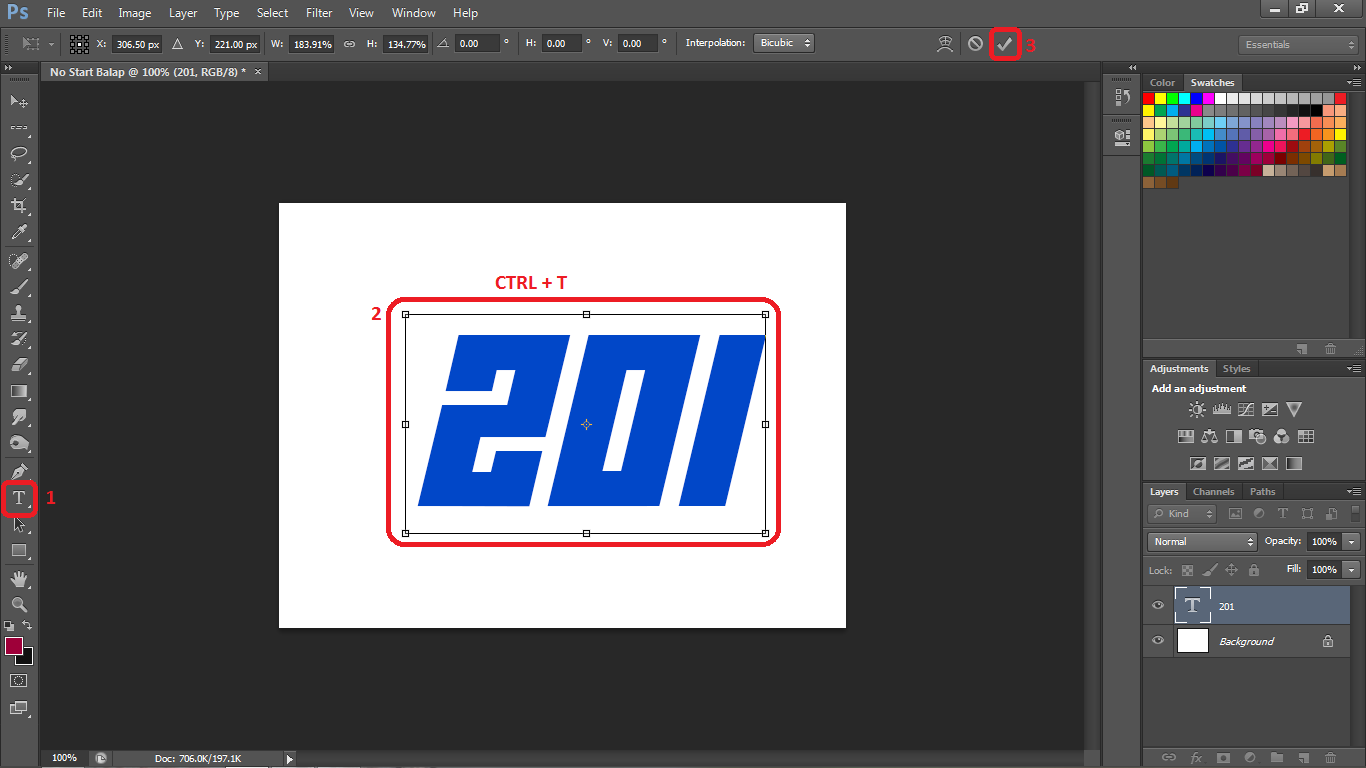Open the Opacity slider arrow

[x=1352, y=541]
